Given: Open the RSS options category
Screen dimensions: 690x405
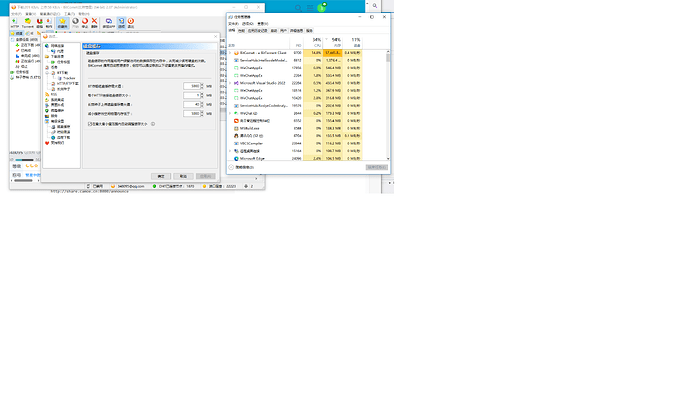Looking at the screenshot, I should [x=53, y=94].
